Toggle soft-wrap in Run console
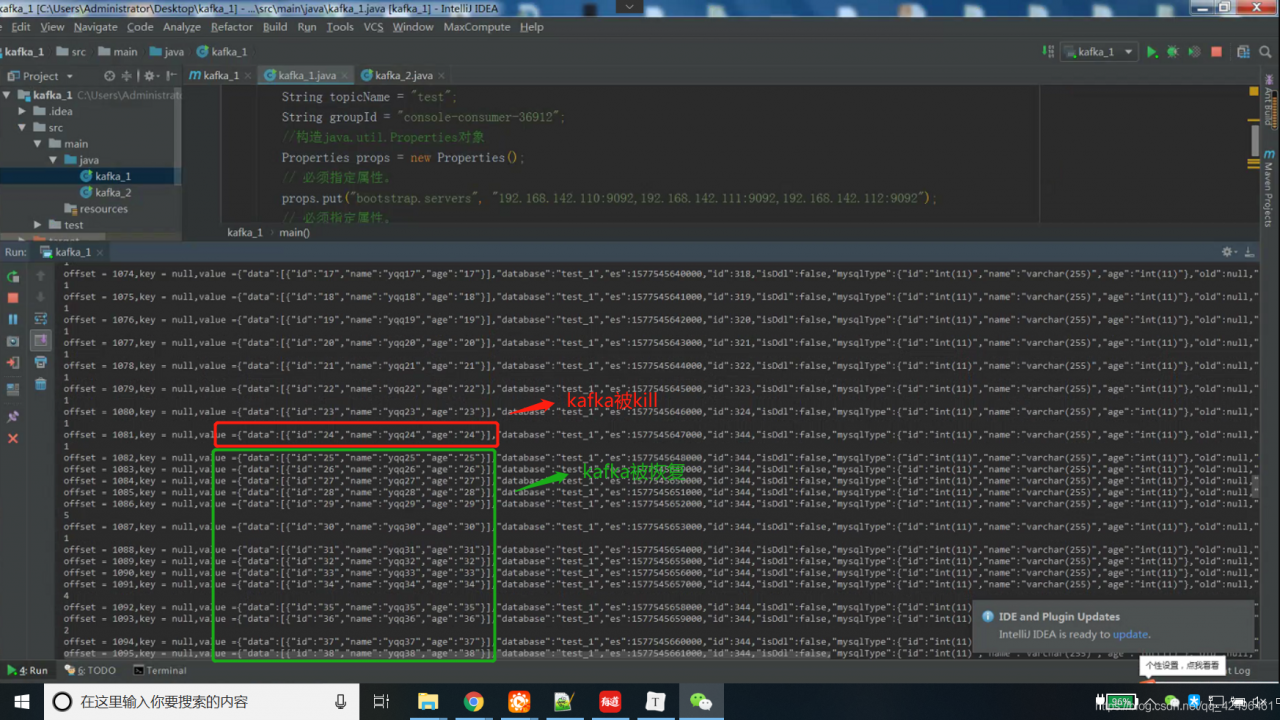This screenshot has width=1280, height=720. click(x=41, y=319)
